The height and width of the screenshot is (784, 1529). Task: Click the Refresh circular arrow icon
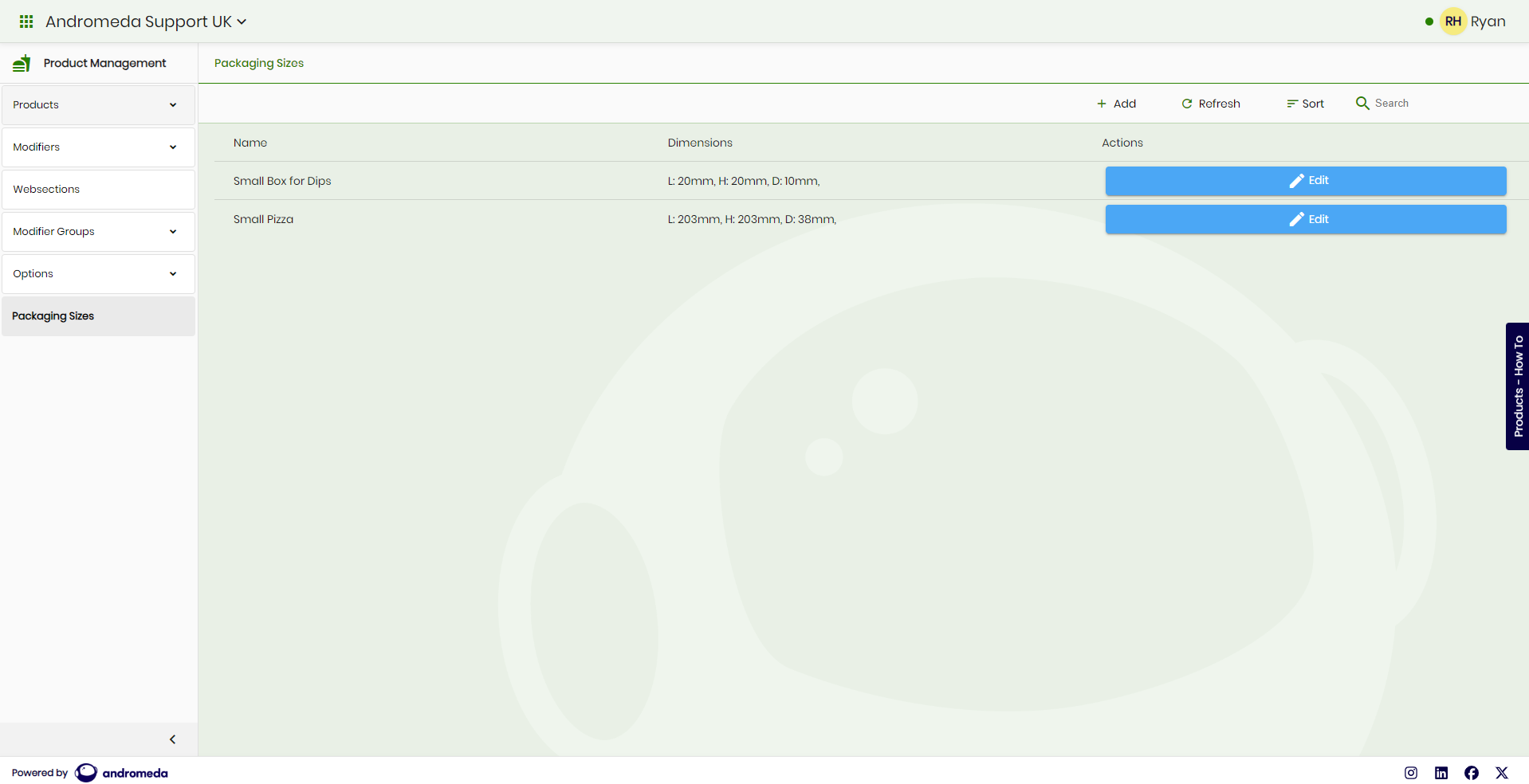click(x=1187, y=104)
